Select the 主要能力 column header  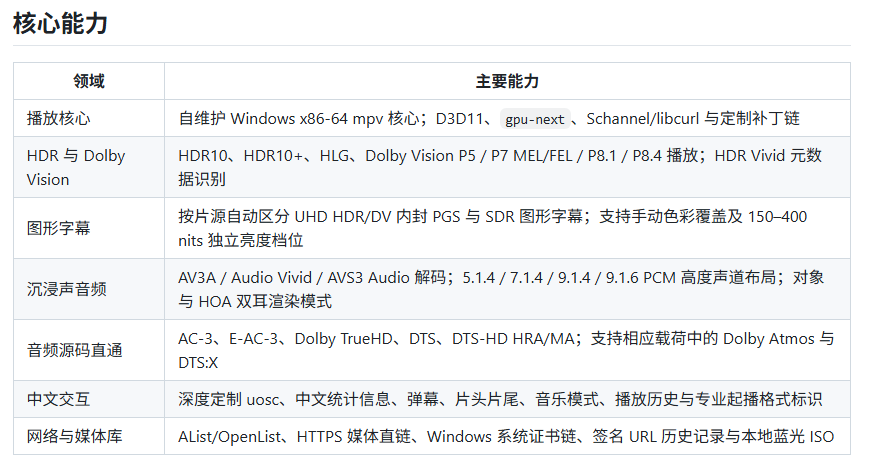point(507,81)
